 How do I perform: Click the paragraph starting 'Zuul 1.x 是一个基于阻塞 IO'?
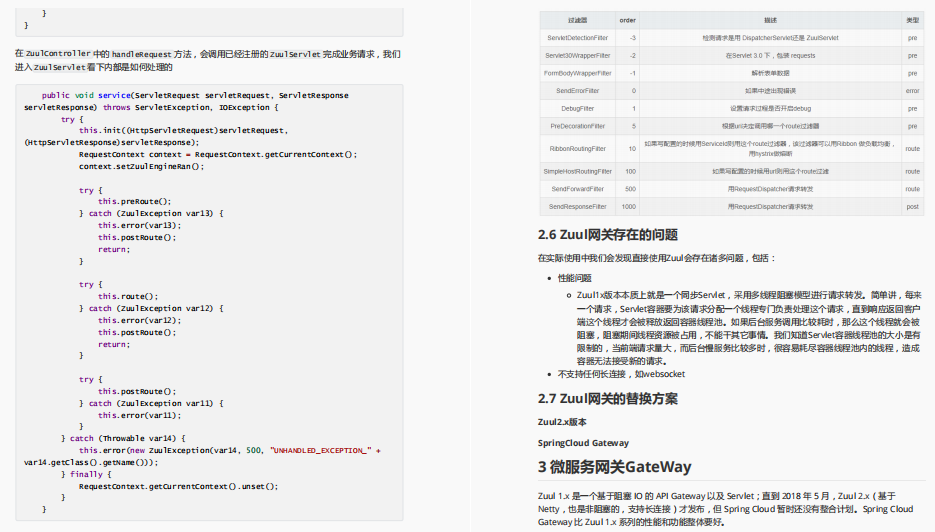point(725,509)
